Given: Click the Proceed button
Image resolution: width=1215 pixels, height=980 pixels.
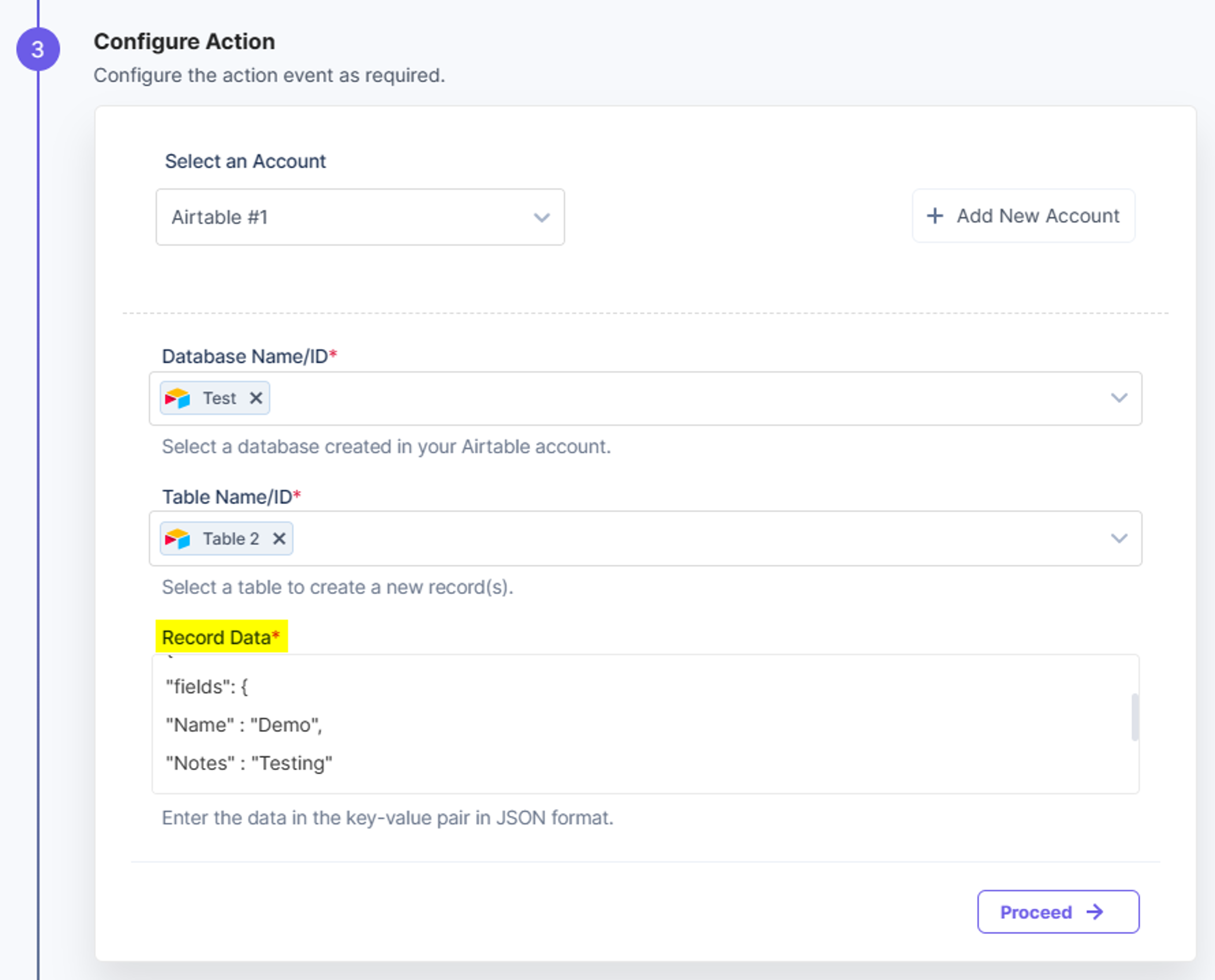Looking at the screenshot, I should [x=1058, y=912].
